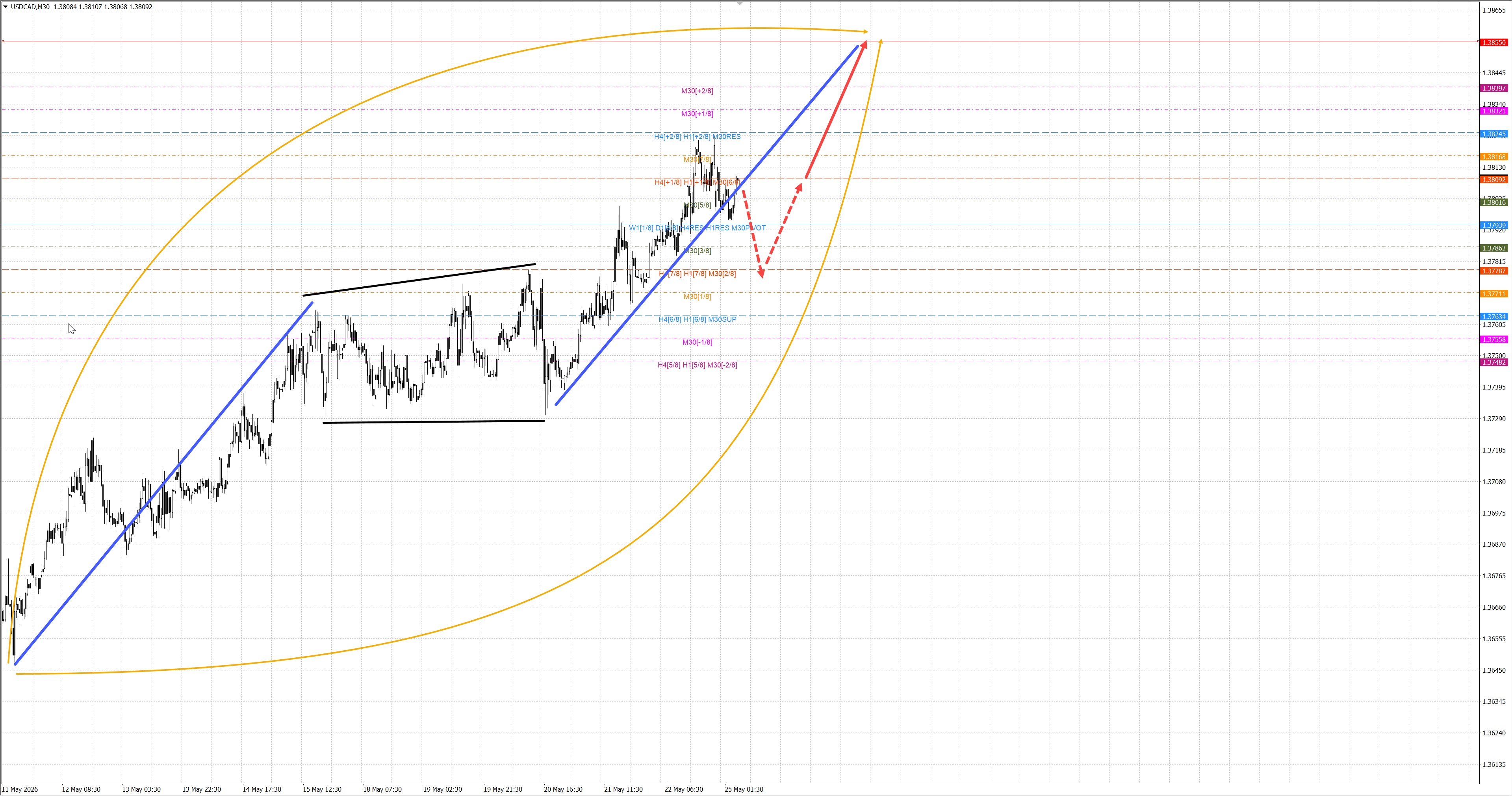Click the M30[+1/8] level label

click(x=697, y=114)
